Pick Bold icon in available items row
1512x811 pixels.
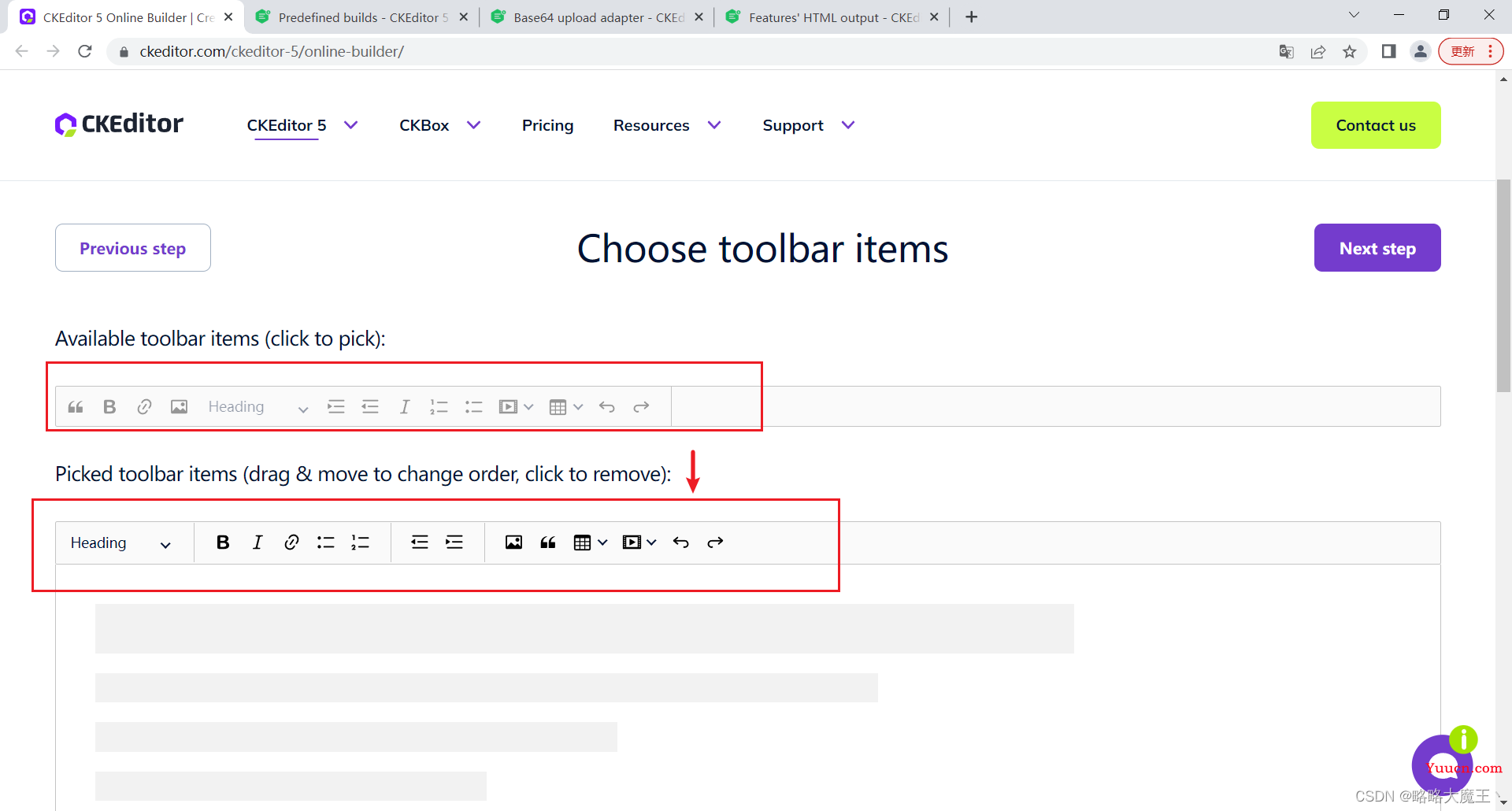(x=109, y=407)
